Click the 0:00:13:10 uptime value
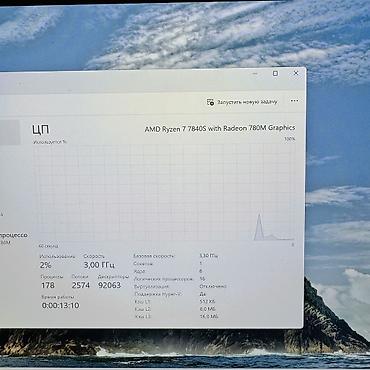370x370 pixels. tap(61, 305)
